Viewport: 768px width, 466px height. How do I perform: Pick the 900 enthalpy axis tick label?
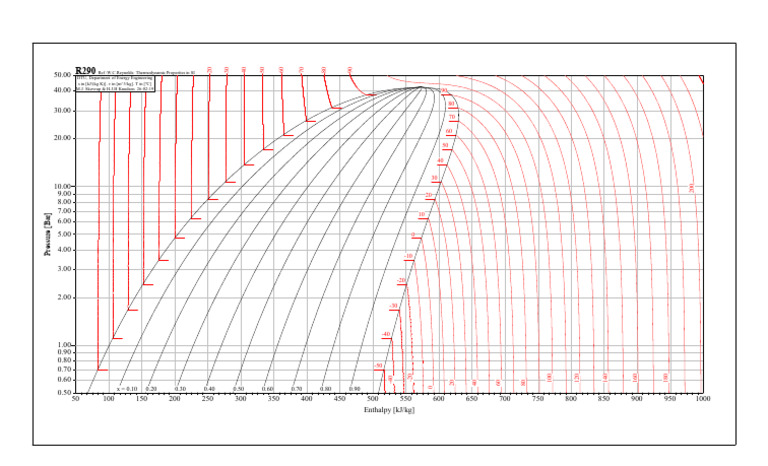[637, 399]
